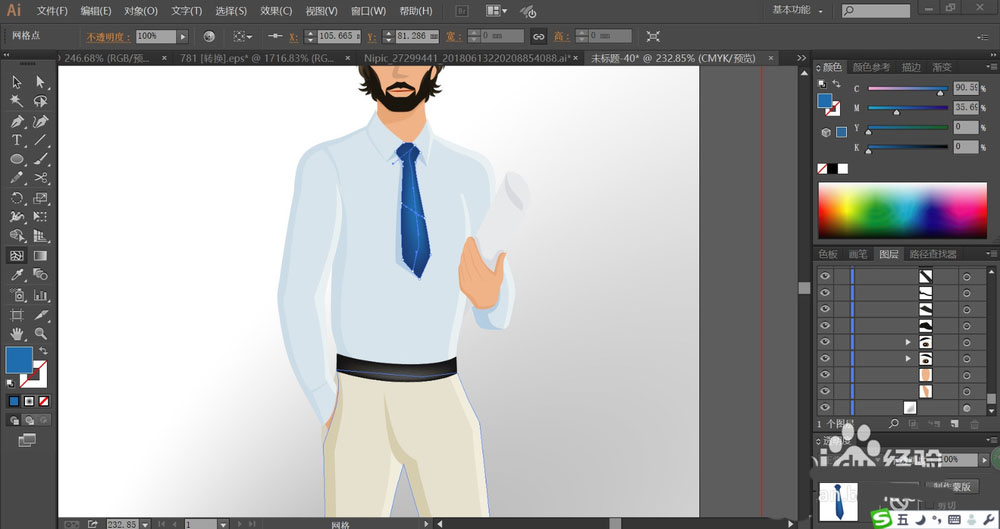Select the Magic Wand tool

click(x=17, y=101)
